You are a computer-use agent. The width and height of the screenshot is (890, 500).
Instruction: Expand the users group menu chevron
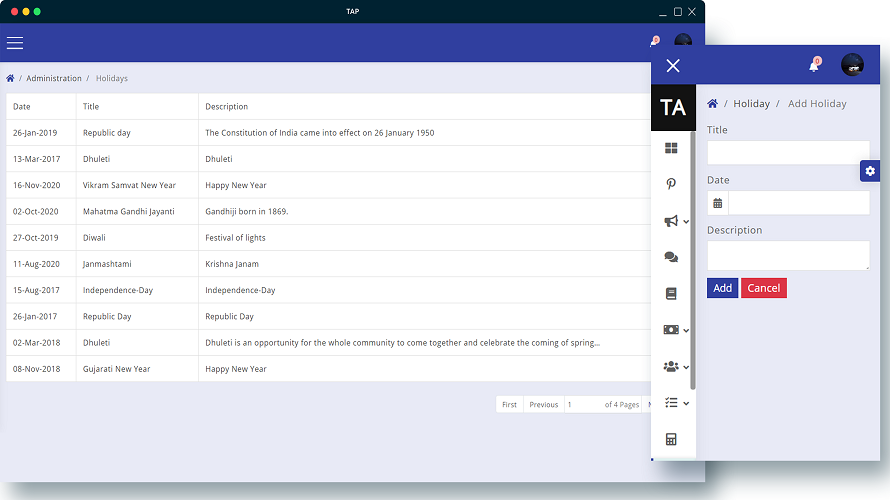[686, 367]
